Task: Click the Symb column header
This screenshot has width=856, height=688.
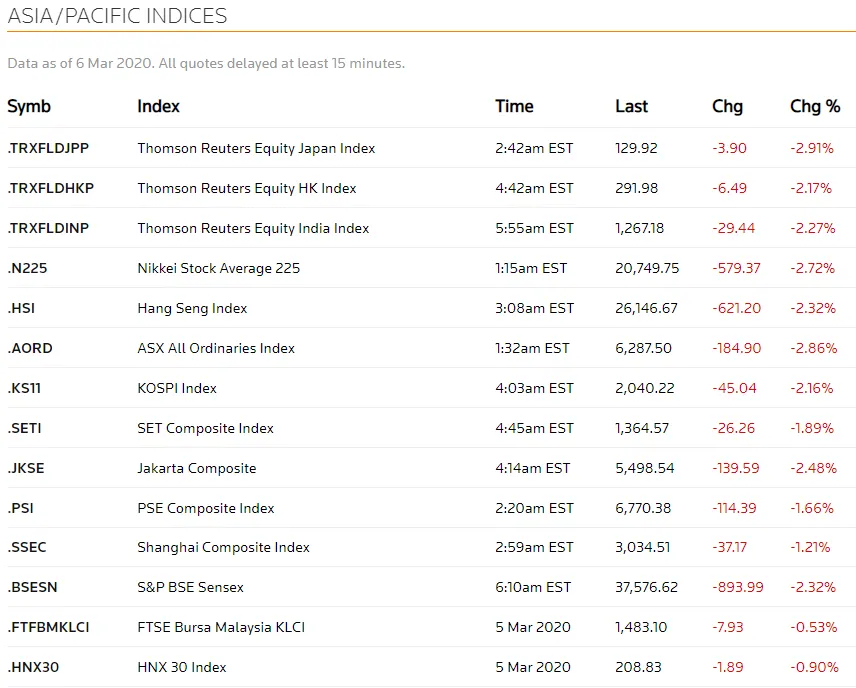Action: click(x=29, y=106)
